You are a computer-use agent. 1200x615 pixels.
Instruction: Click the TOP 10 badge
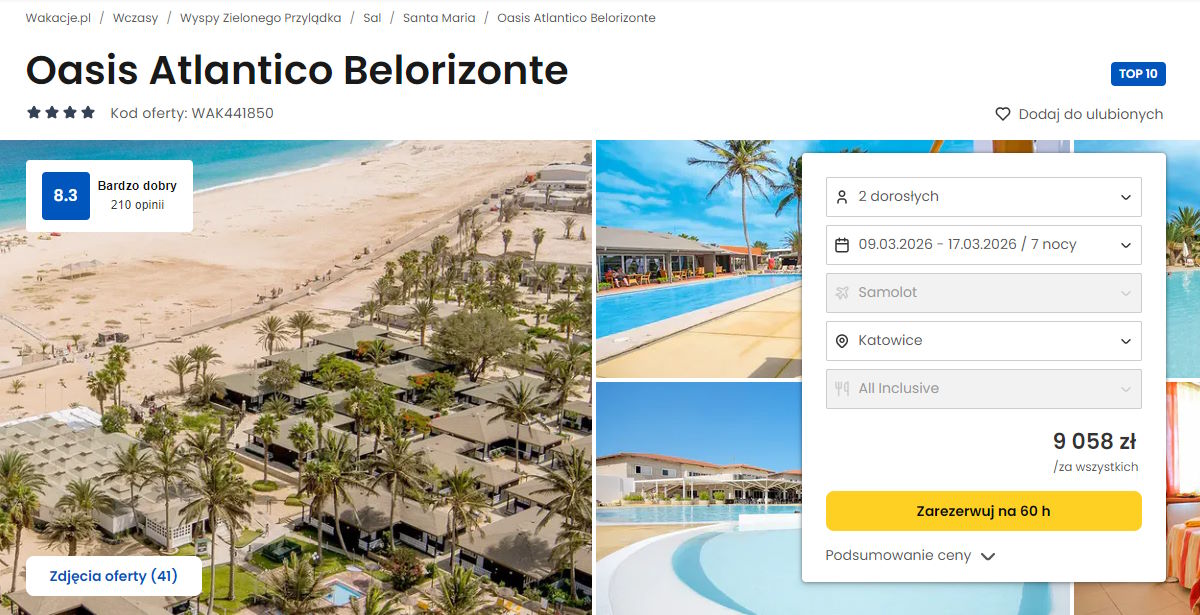(1138, 74)
